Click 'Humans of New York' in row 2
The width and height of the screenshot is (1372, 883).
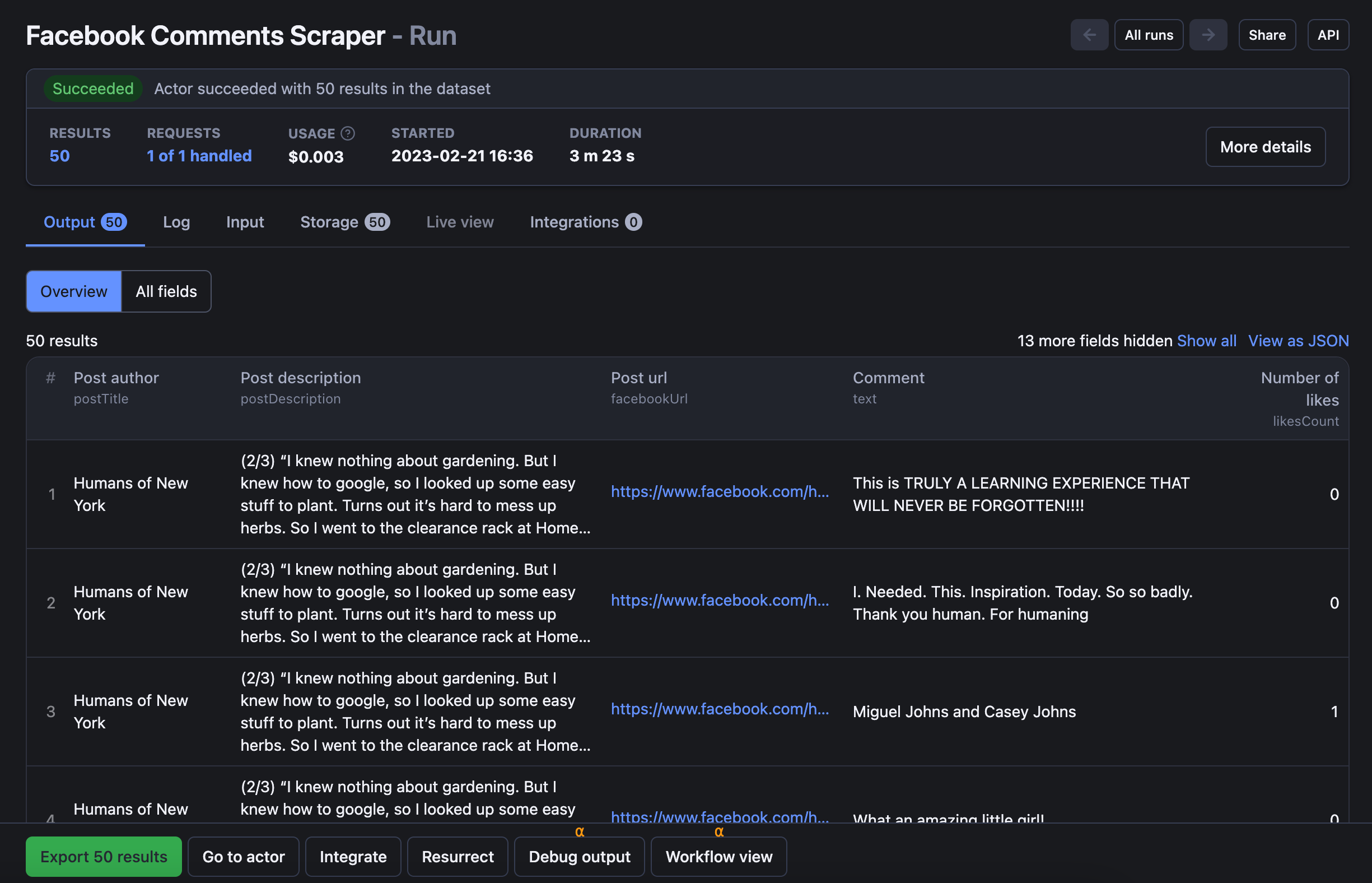130,603
